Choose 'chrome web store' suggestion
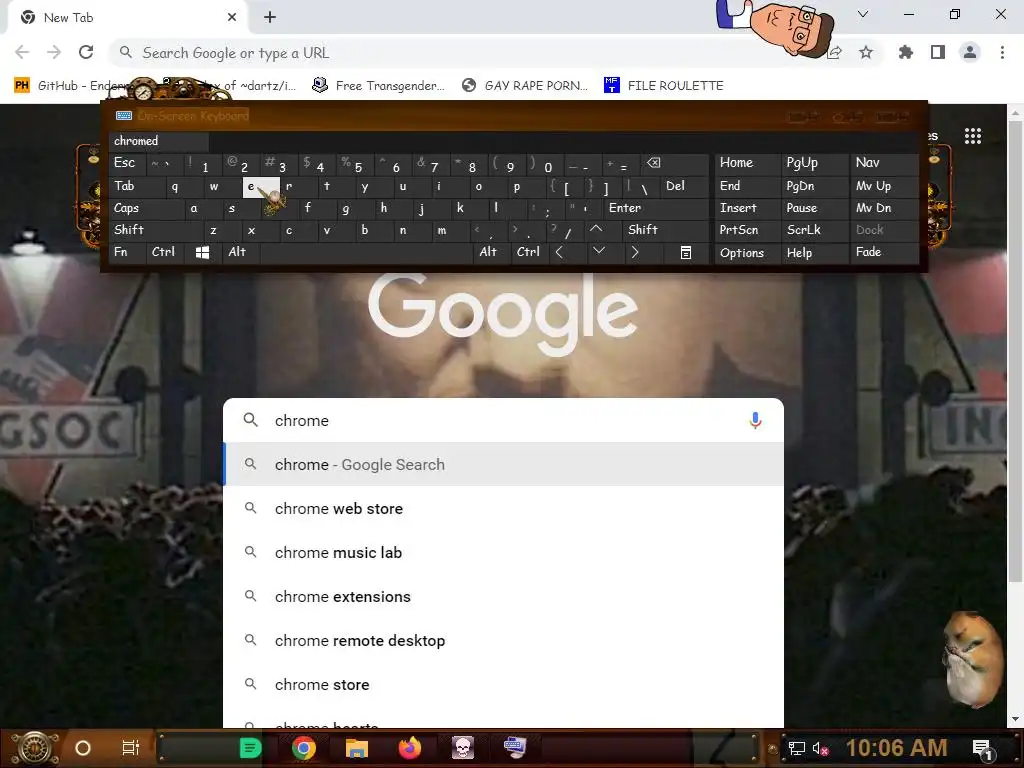The image size is (1024, 768). [x=504, y=508]
